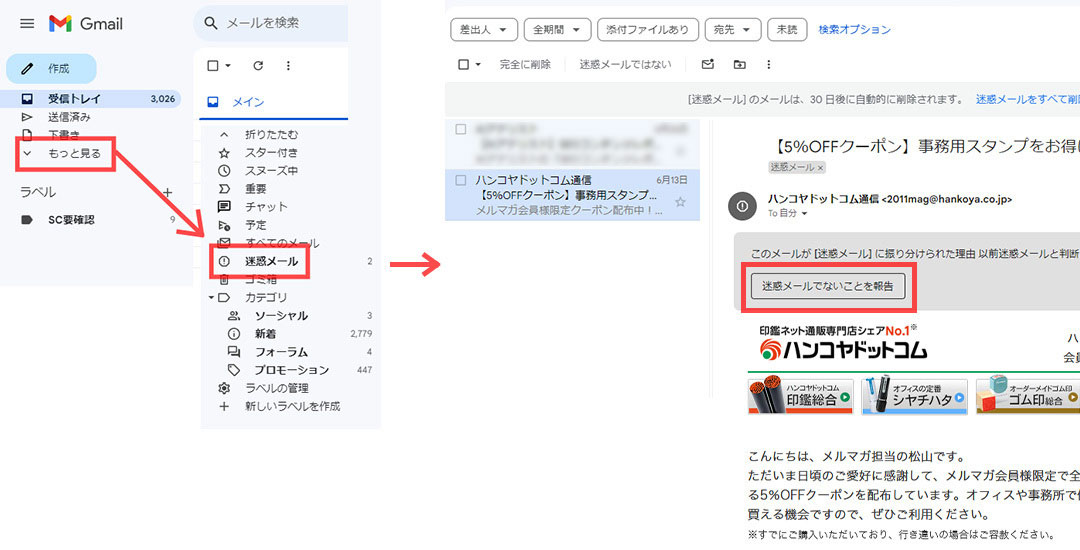The image size is (1080, 550).
Task: Toggle the 未読 filter chip
Action: tap(787, 30)
